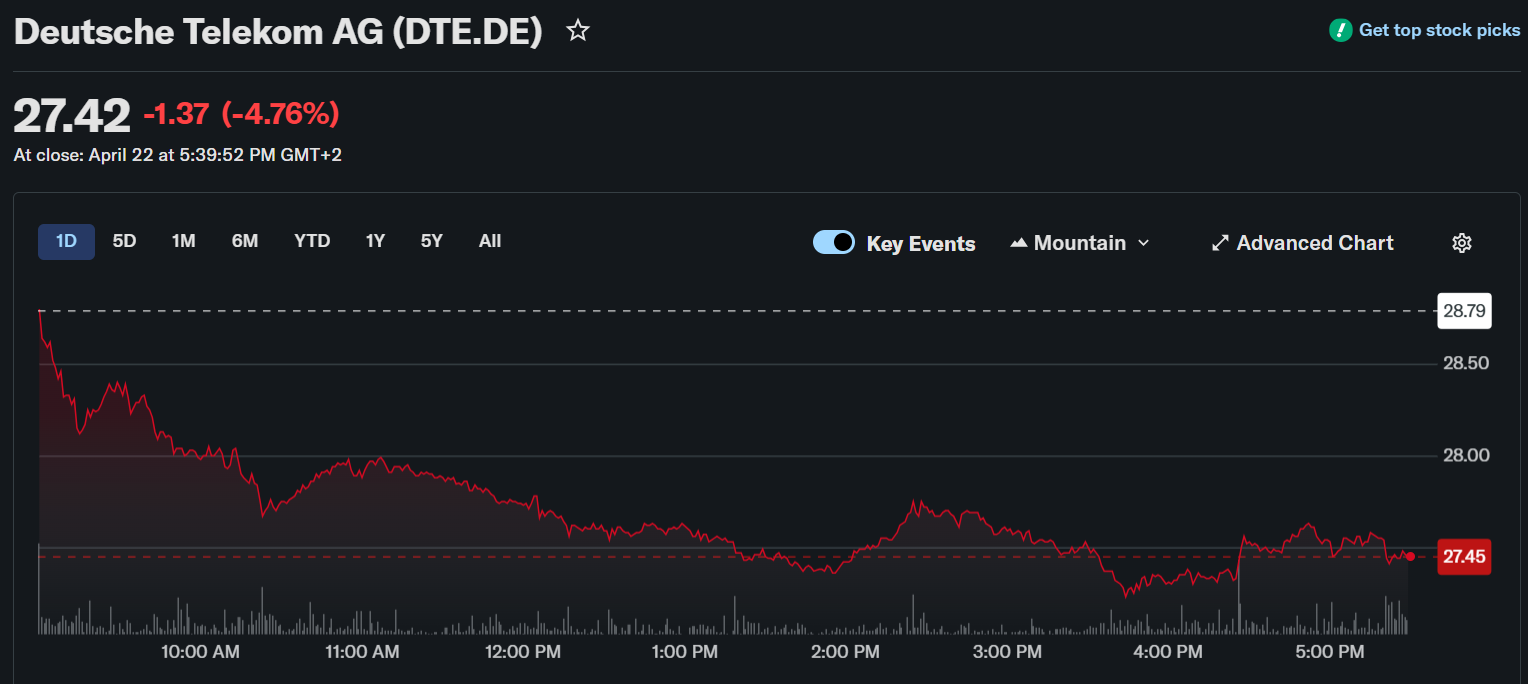Screen dimensions: 1528x684
Task: Click the Mountain chart type icon
Action: pos(1019,243)
